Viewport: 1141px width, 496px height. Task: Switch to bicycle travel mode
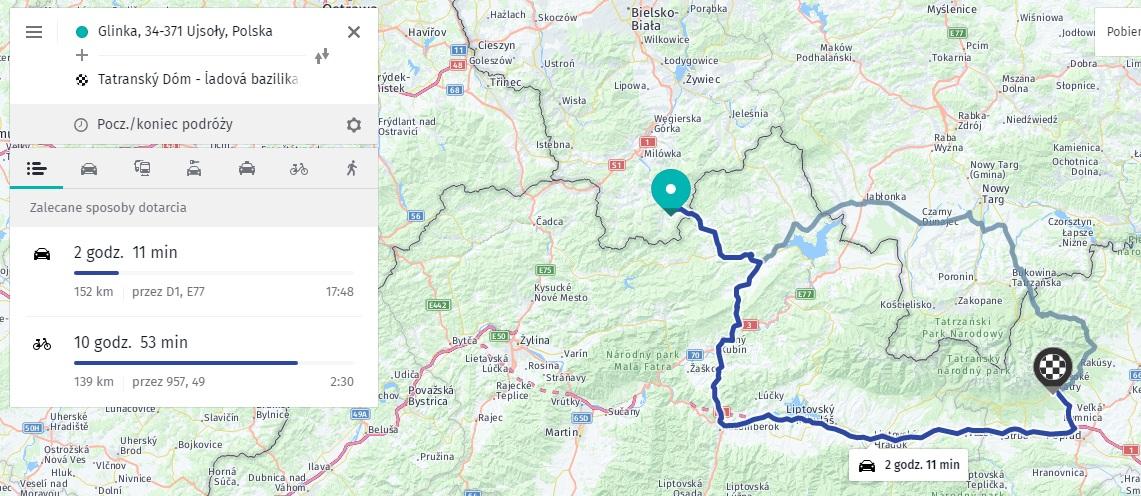tap(299, 168)
